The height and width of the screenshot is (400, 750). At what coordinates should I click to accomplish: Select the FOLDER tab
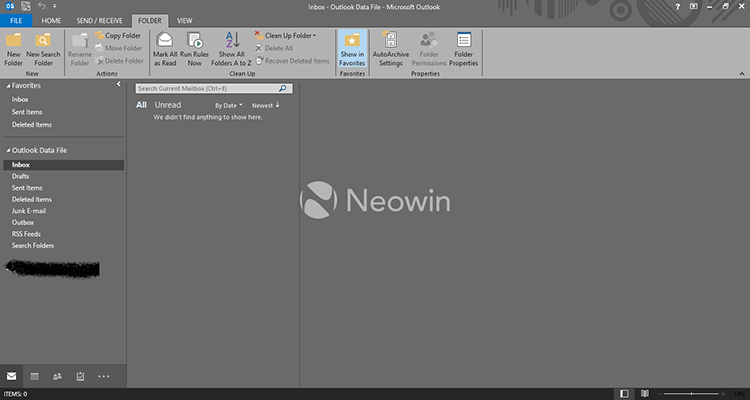(150, 21)
